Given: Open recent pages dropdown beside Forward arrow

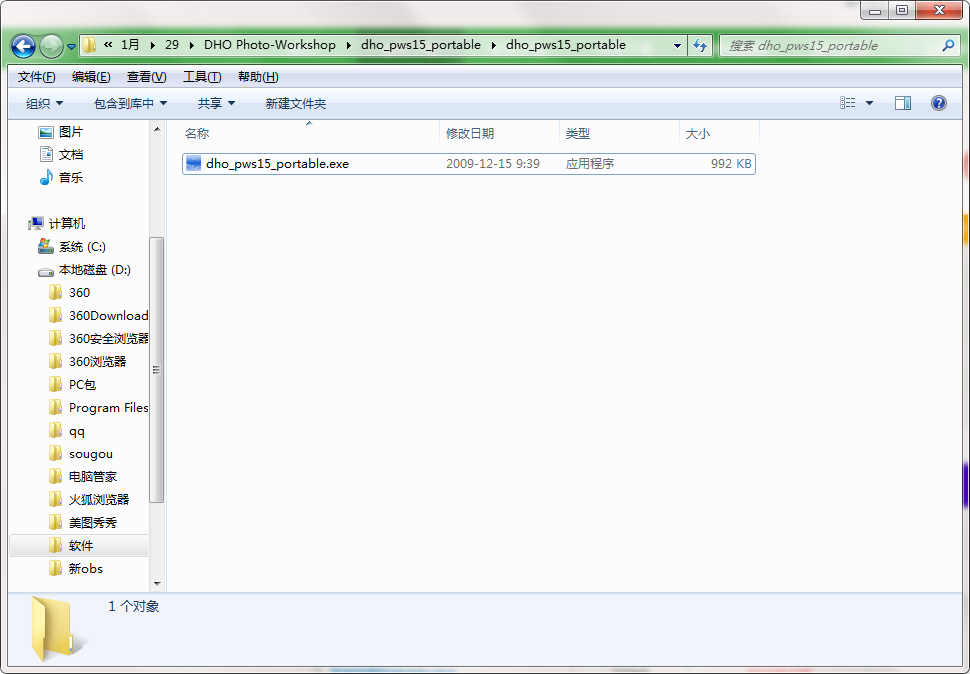Looking at the screenshot, I should [71, 46].
